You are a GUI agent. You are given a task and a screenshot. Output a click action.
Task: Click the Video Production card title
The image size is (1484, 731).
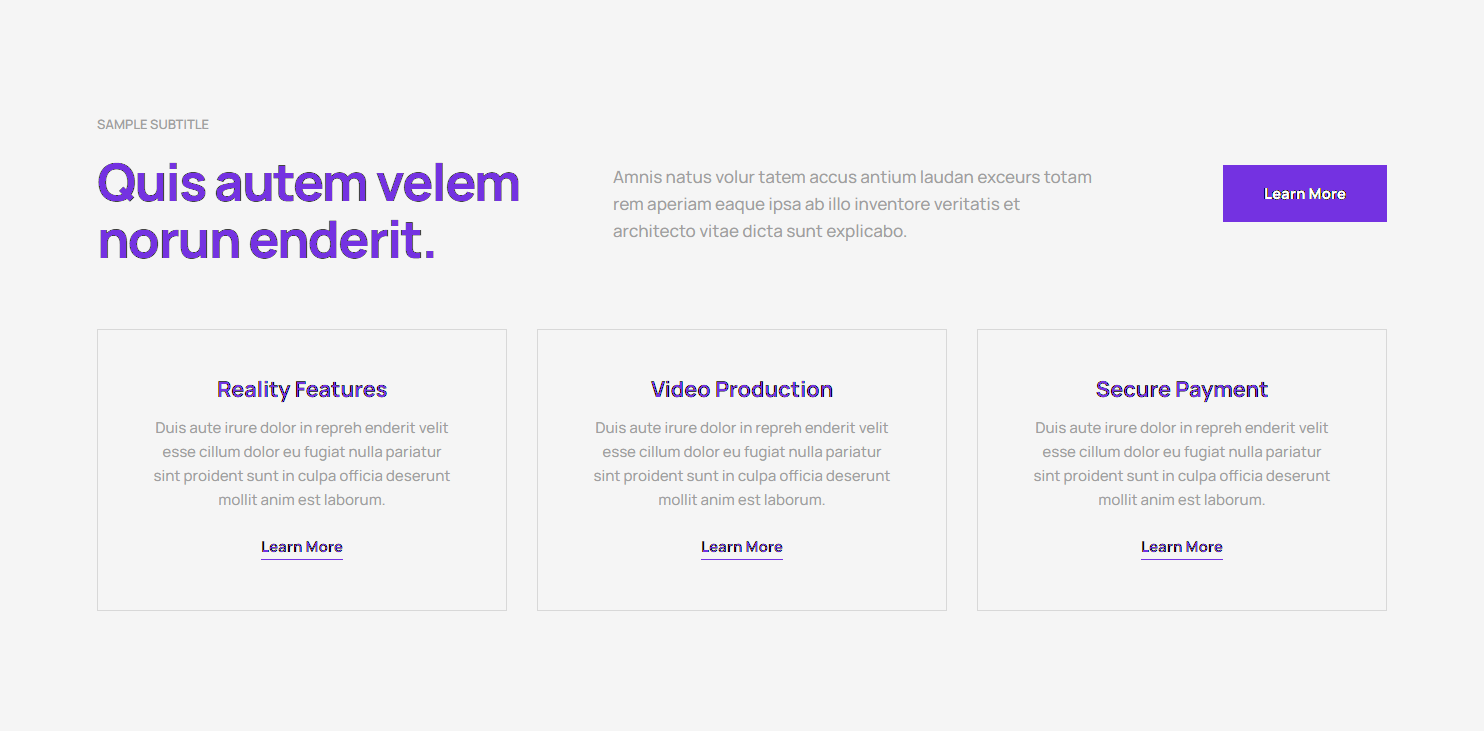(x=741, y=389)
